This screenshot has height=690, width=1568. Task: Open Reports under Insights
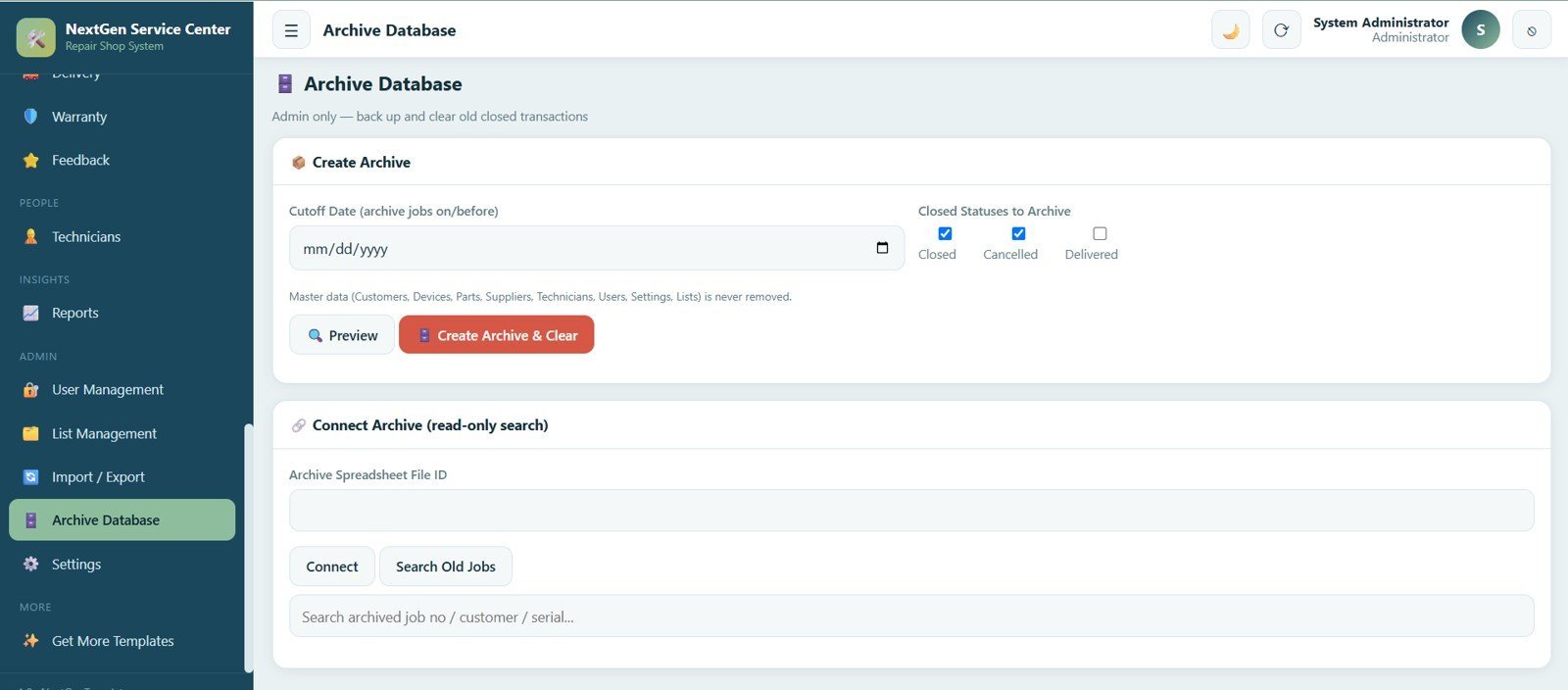click(122, 313)
